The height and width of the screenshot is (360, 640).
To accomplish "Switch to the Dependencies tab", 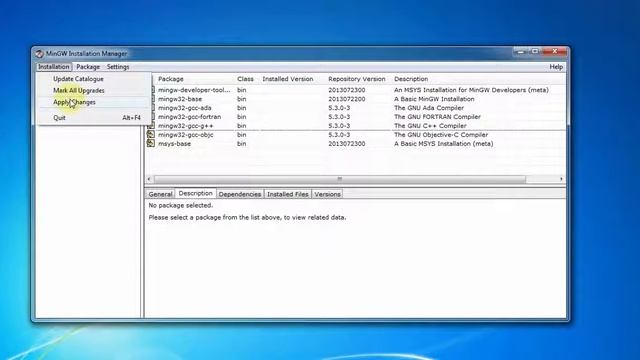I will [x=240, y=194].
